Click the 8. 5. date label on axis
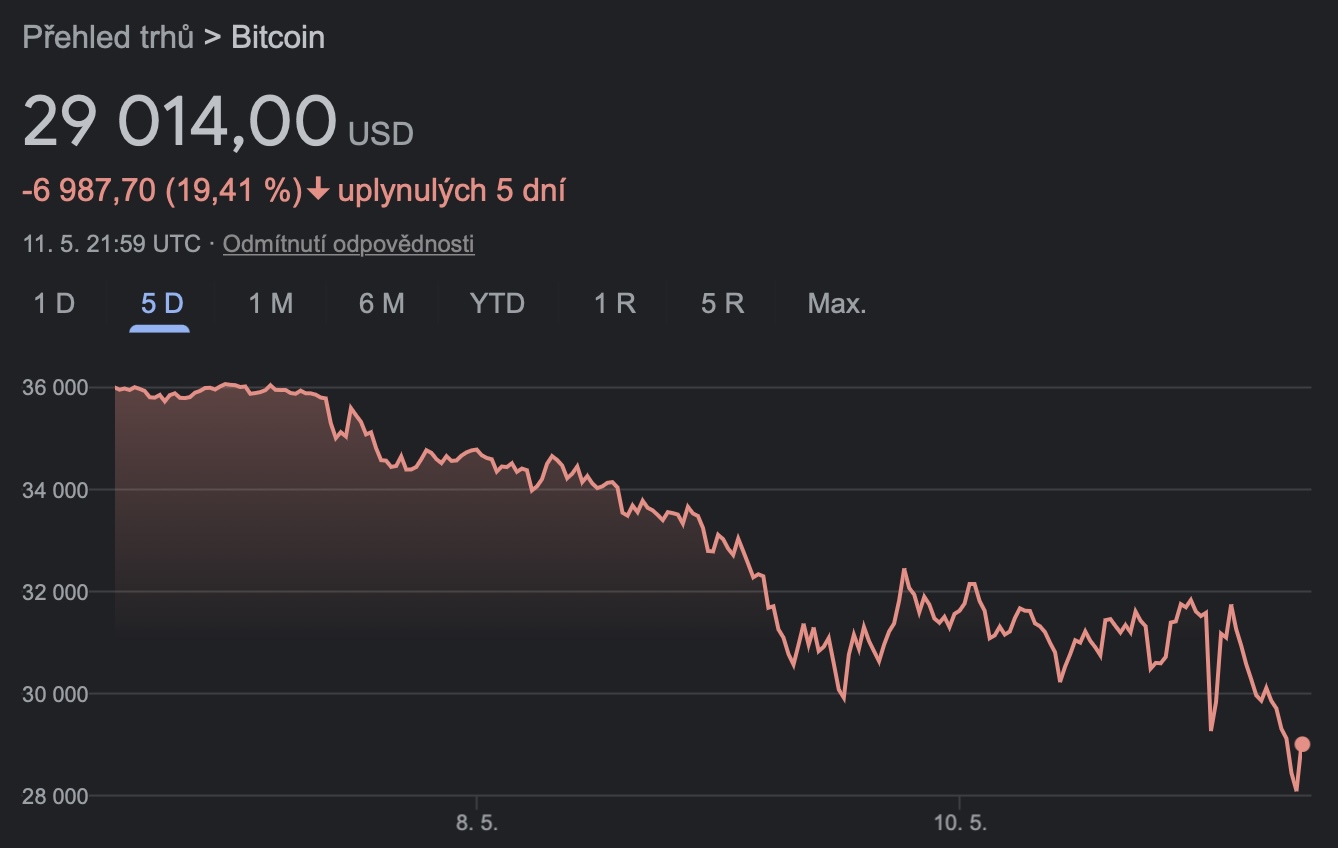This screenshot has height=848, width=1338. pyautogui.click(x=477, y=823)
